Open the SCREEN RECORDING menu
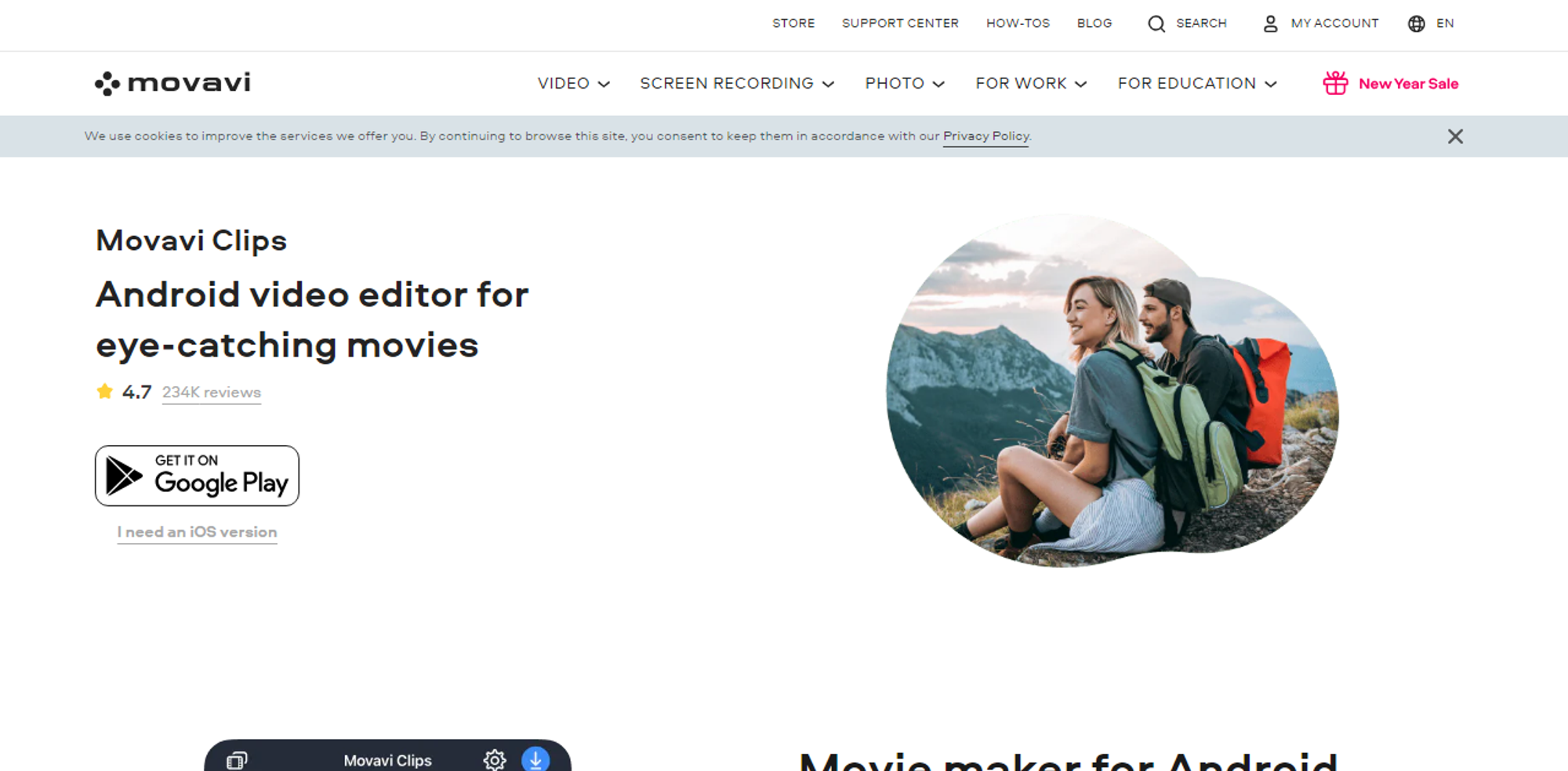Viewport: 1568px width, 771px height. 727,83
